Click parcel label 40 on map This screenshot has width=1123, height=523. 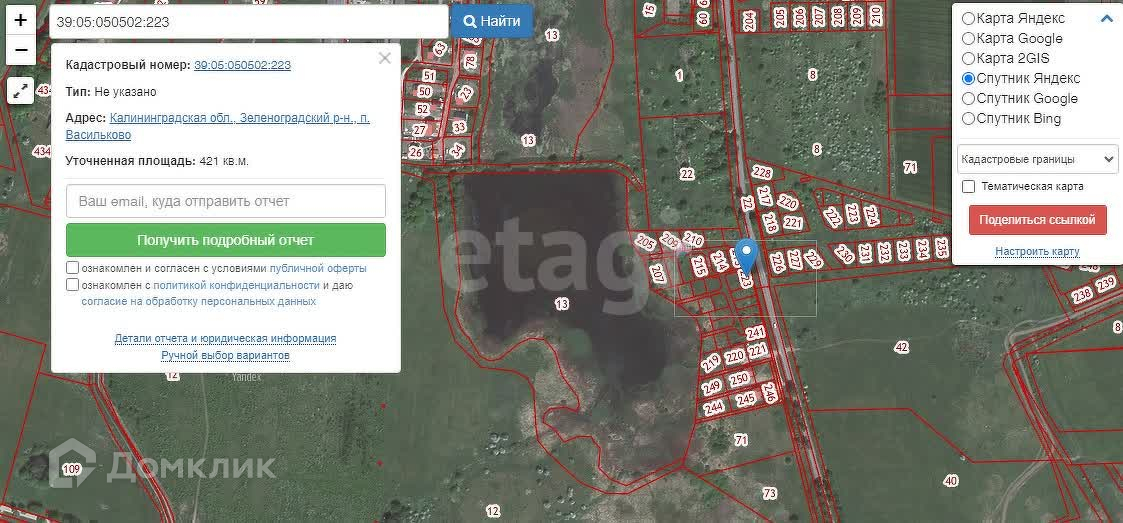950,481
